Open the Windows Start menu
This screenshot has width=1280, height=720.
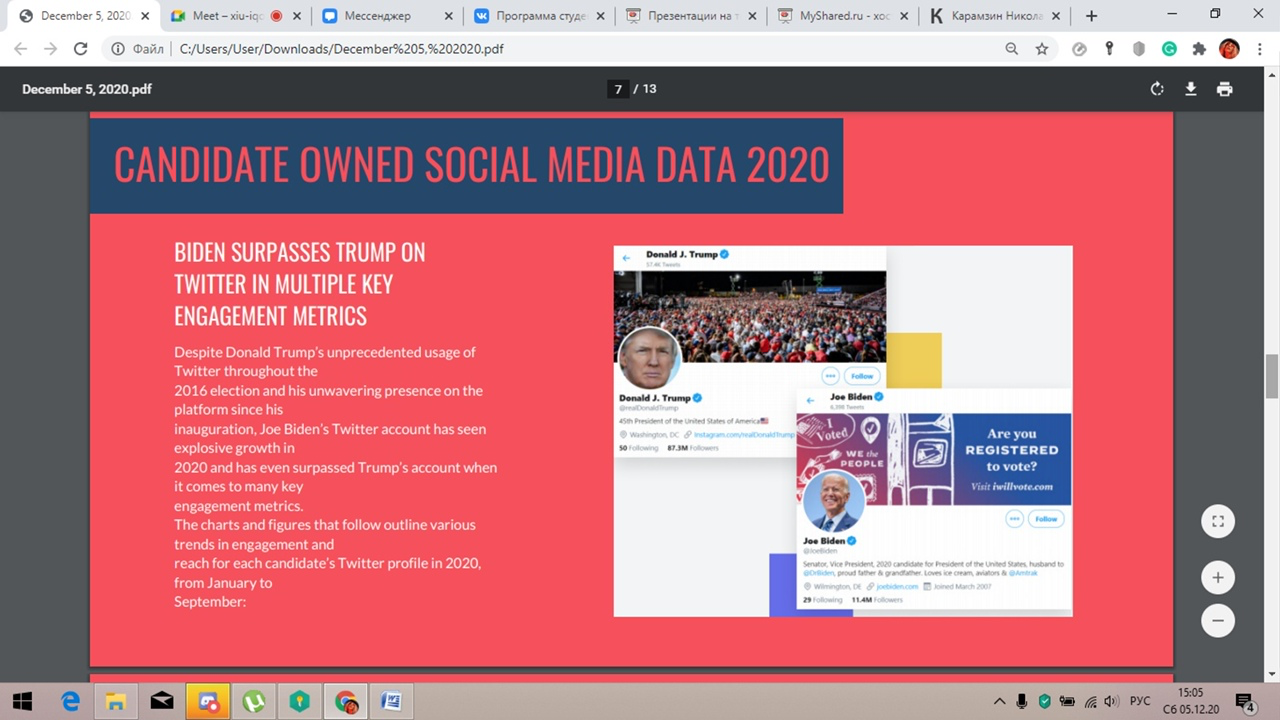coord(22,701)
